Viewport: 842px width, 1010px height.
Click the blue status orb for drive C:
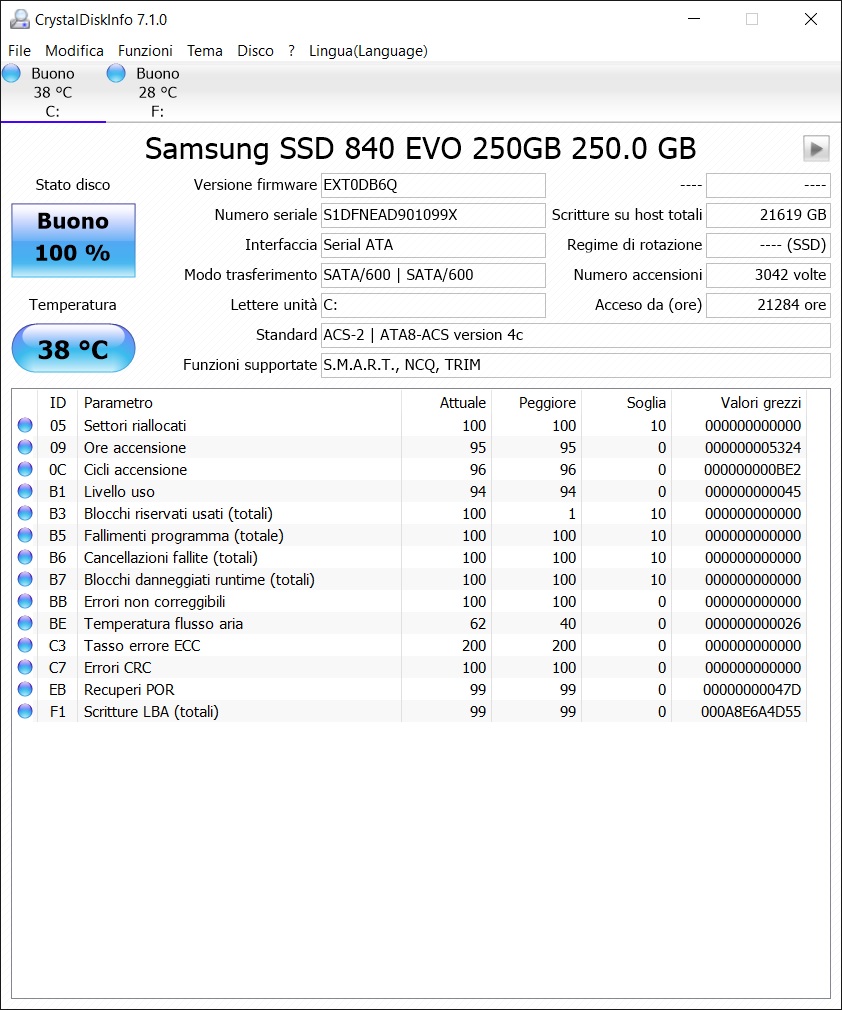tap(11, 73)
